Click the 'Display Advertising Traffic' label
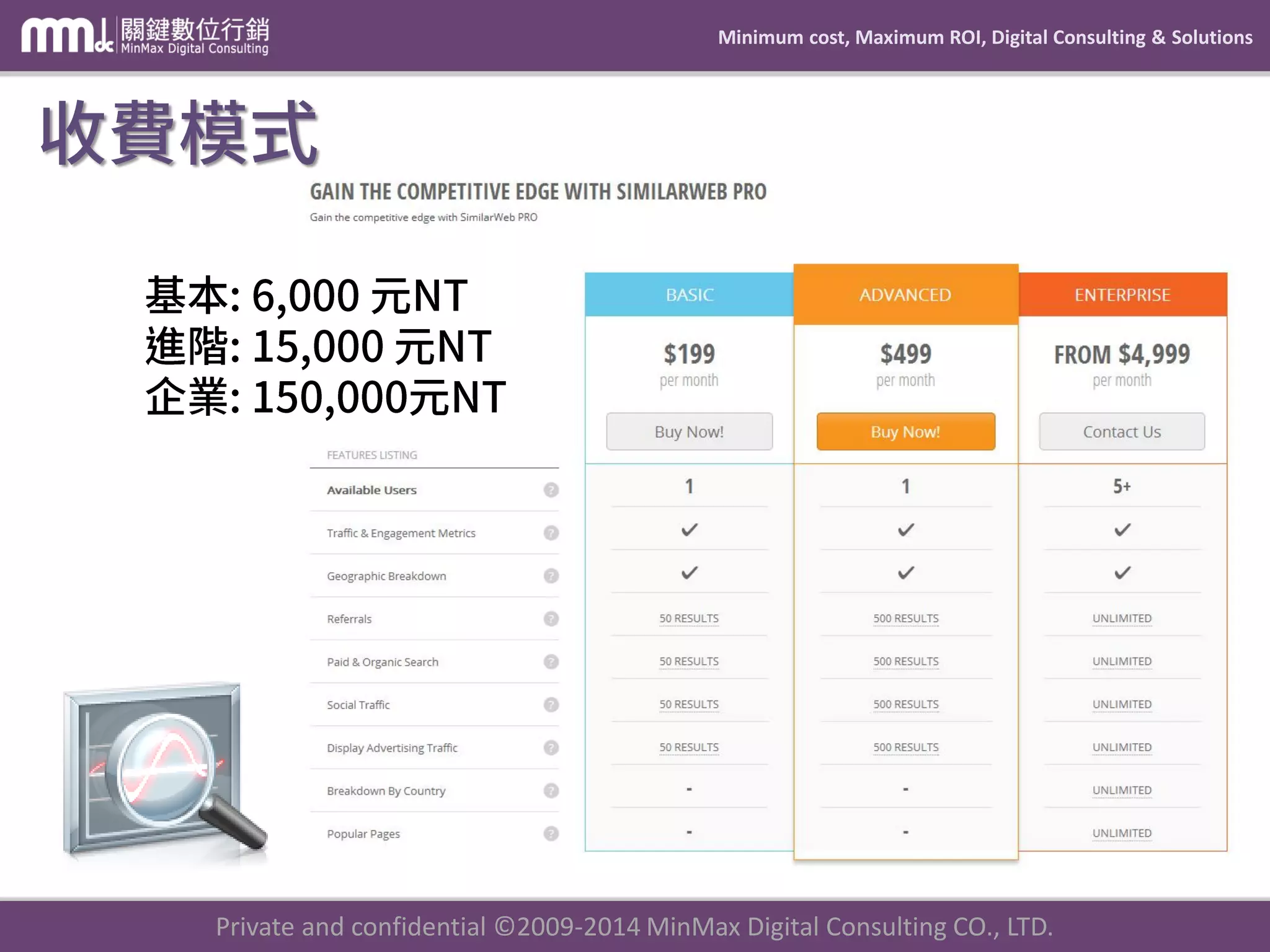The image size is (1270, 952). click(x=392, y=748)
